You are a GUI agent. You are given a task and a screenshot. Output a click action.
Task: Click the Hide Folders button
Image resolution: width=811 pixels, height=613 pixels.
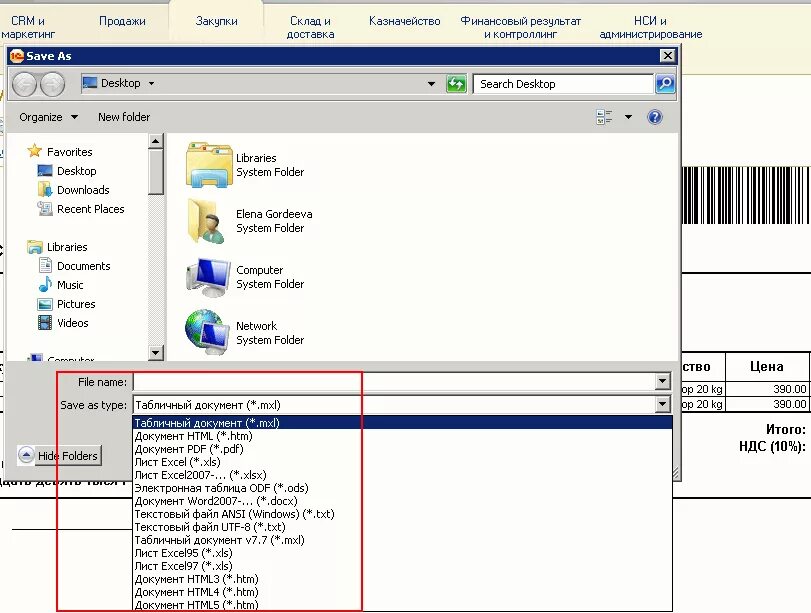point(58,456)
